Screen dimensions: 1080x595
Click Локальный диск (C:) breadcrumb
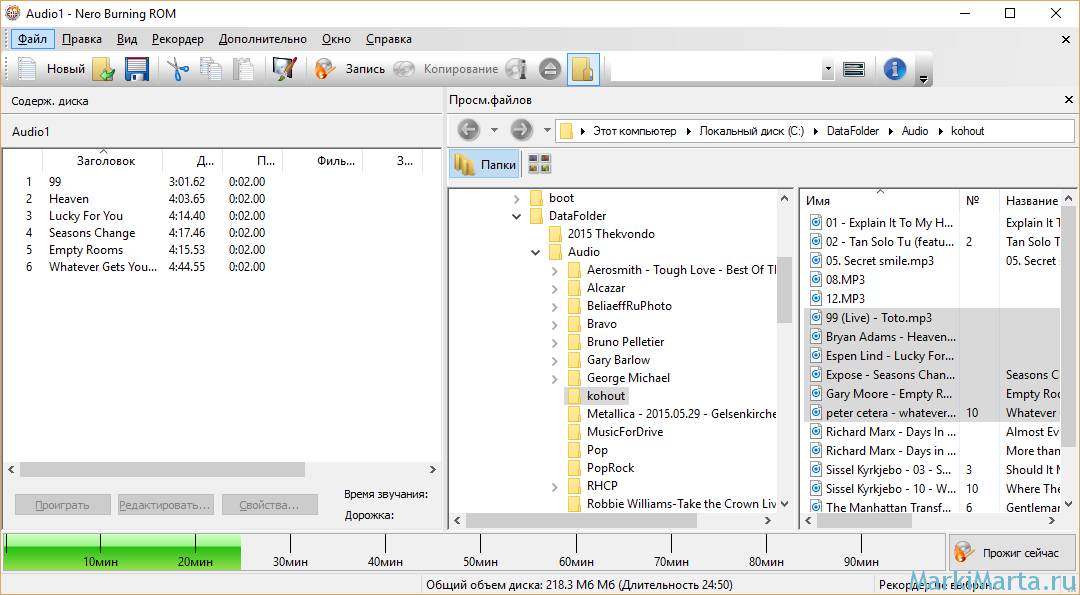(751, 131)
